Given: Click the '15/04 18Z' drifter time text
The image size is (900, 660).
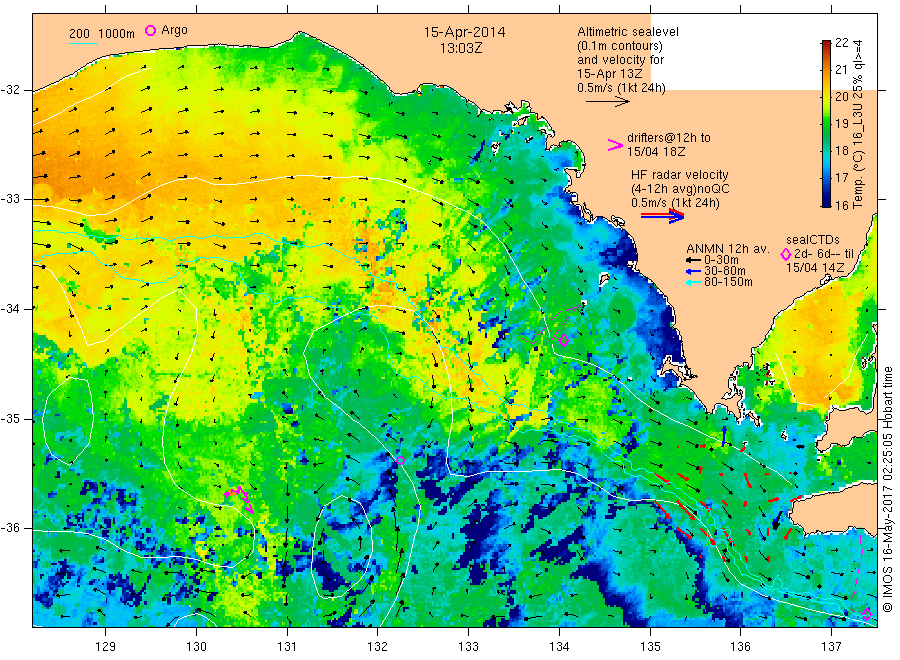Looking at the screenshot, I should [x=656, y=152].
